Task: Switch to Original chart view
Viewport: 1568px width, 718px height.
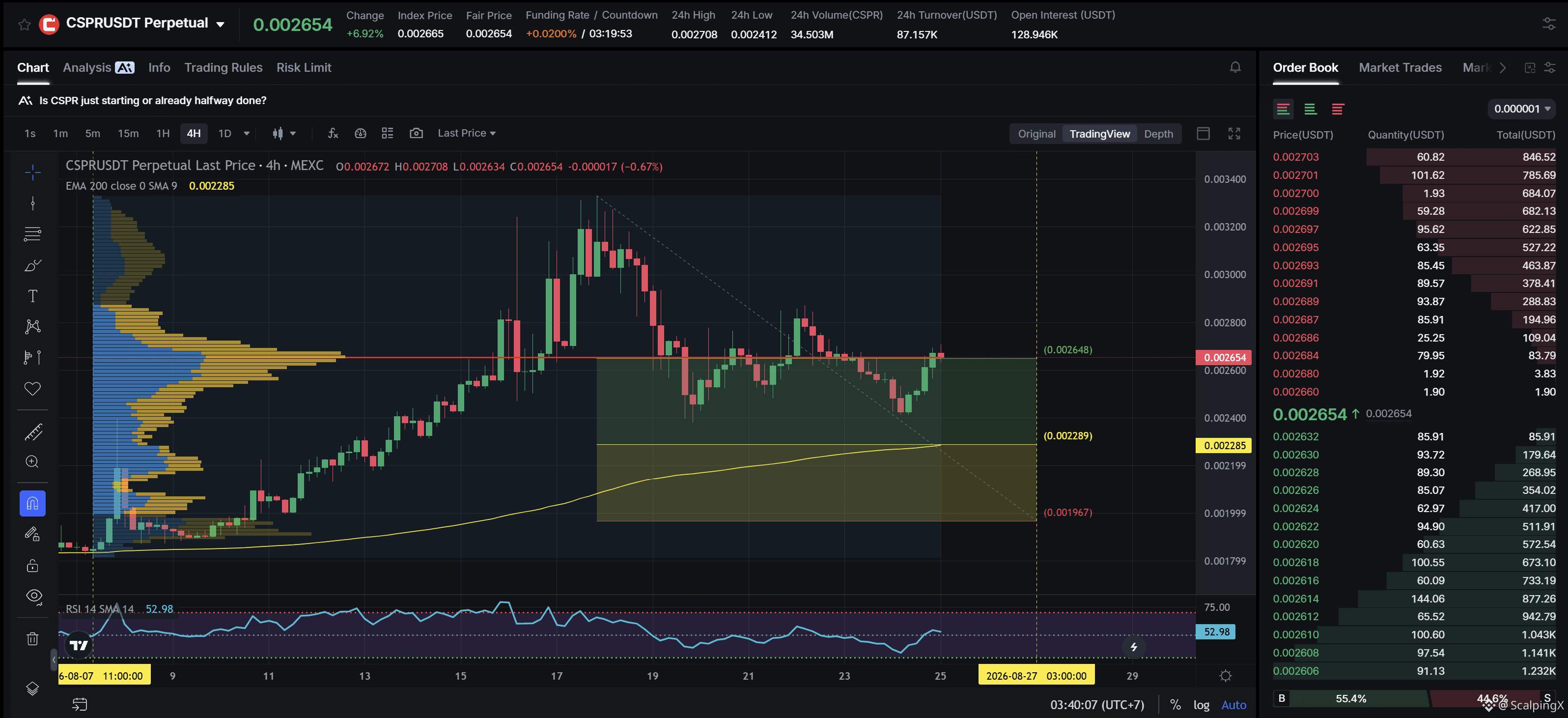Action: (1036, 134)
